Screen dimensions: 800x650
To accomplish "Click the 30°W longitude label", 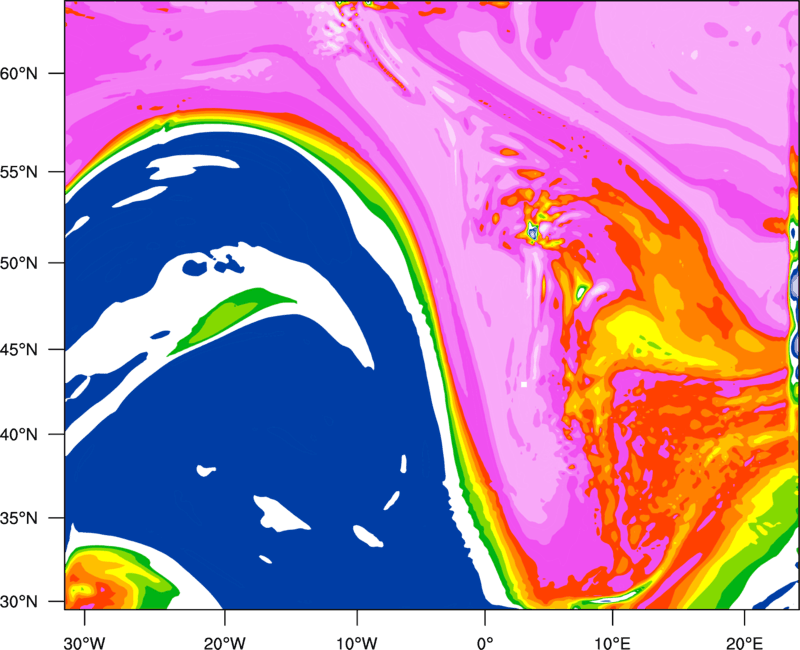I will pos(84,642).
